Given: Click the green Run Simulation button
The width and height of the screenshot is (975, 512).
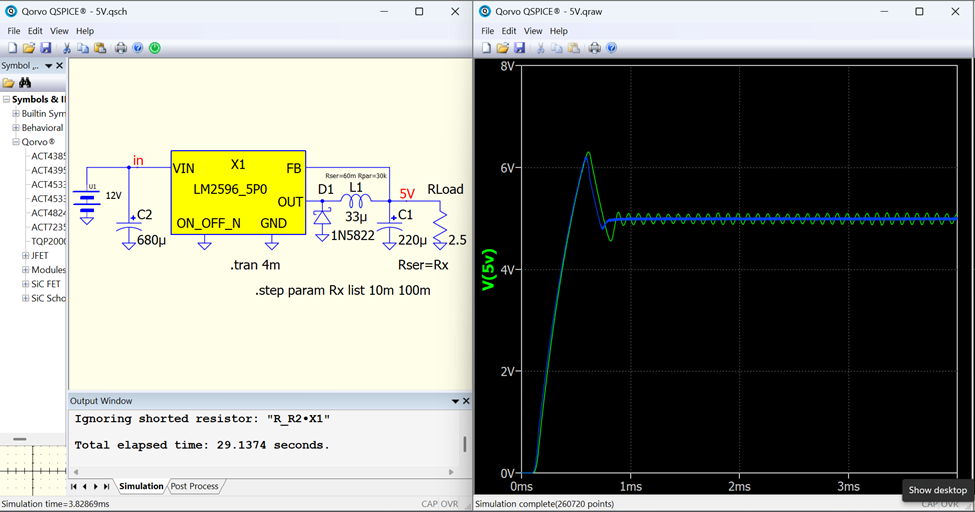Looking at the screenshot, I should (155, 48).
